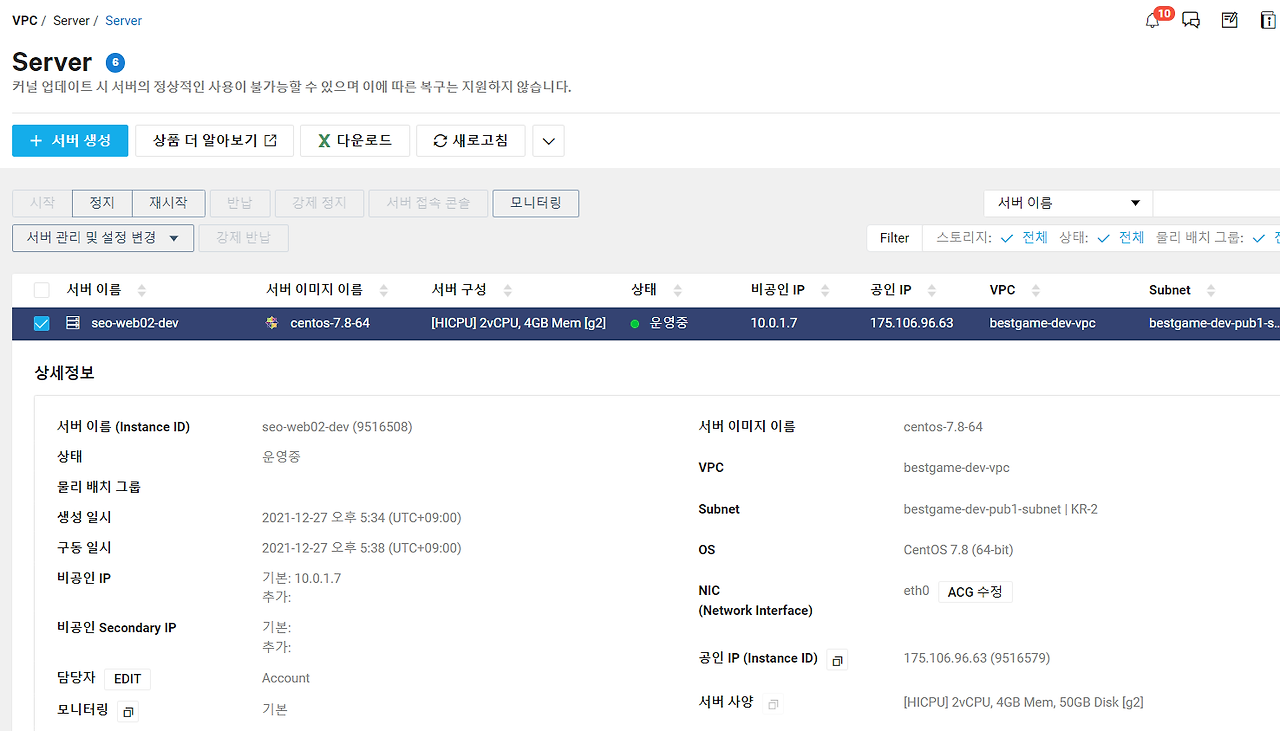Click the CentOS image icon in the row
The width and height of the screenshot is (1280, 731).
click(x=272, y=323)
